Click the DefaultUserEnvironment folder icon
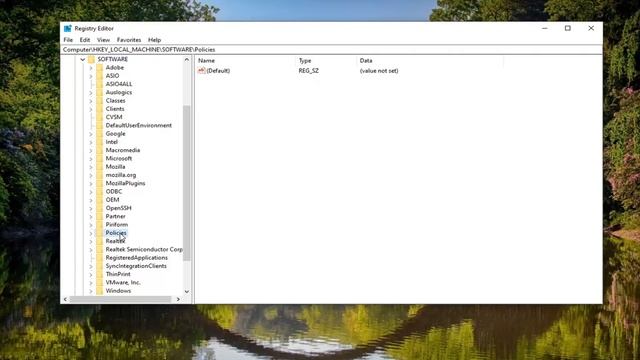Screen dimensions: 640x360 click(100, 125)
